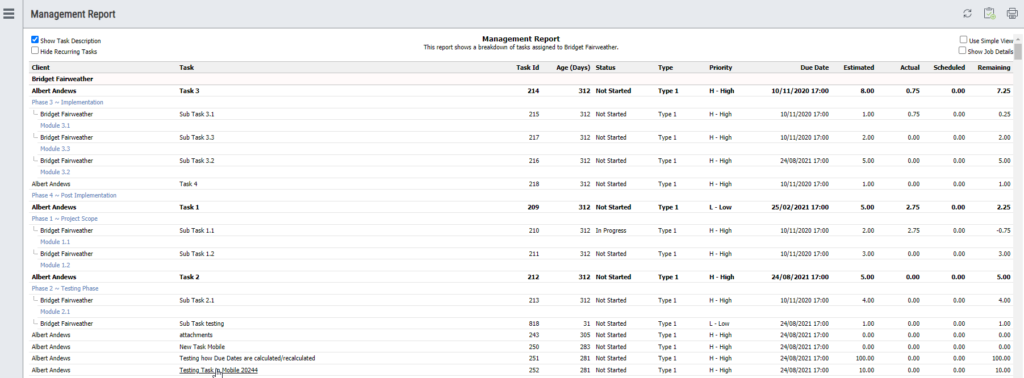
Task: Open Phase 4 ~ Post Implementation link
Action: click(x=74, y=195)
